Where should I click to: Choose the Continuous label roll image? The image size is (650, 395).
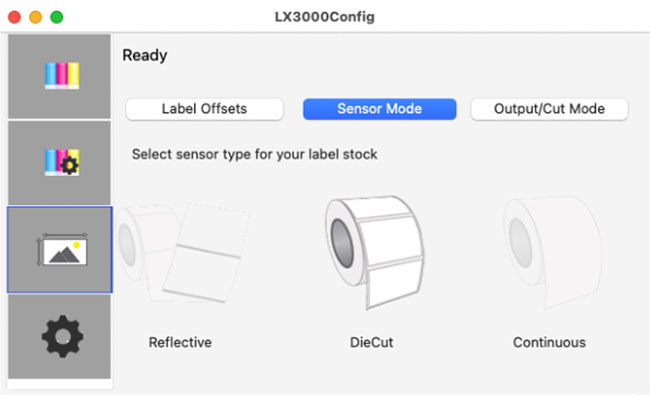coord(551,252)
